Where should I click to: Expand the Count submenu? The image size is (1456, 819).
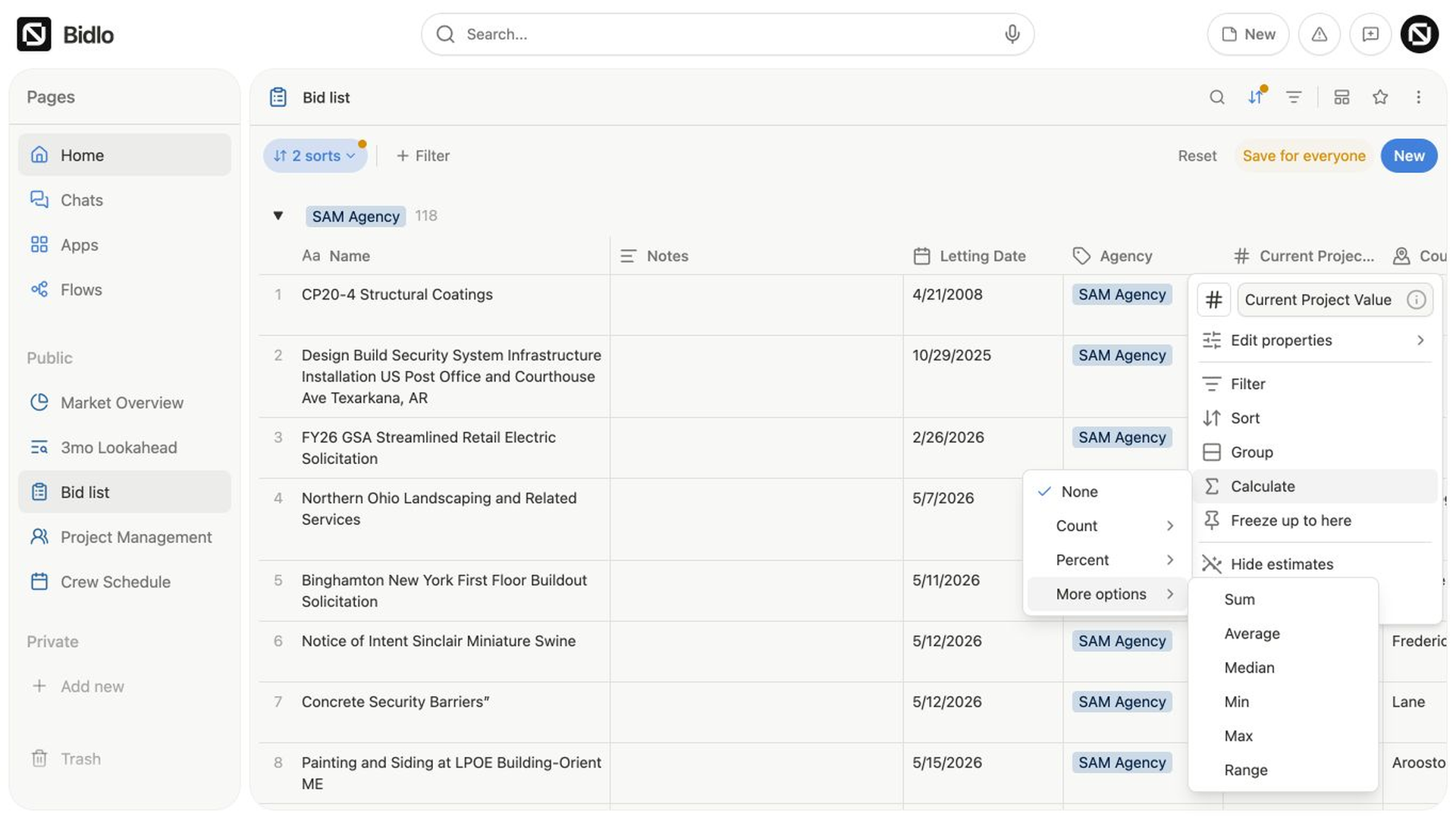[1106, 526]
